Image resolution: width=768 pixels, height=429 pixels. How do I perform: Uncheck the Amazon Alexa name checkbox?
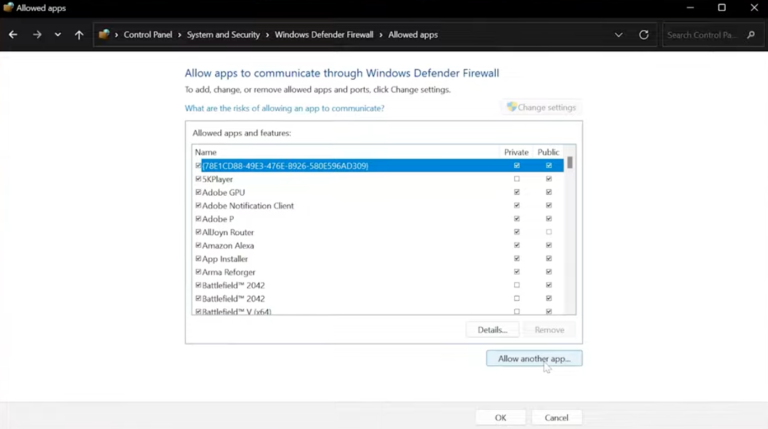(198, 245)
